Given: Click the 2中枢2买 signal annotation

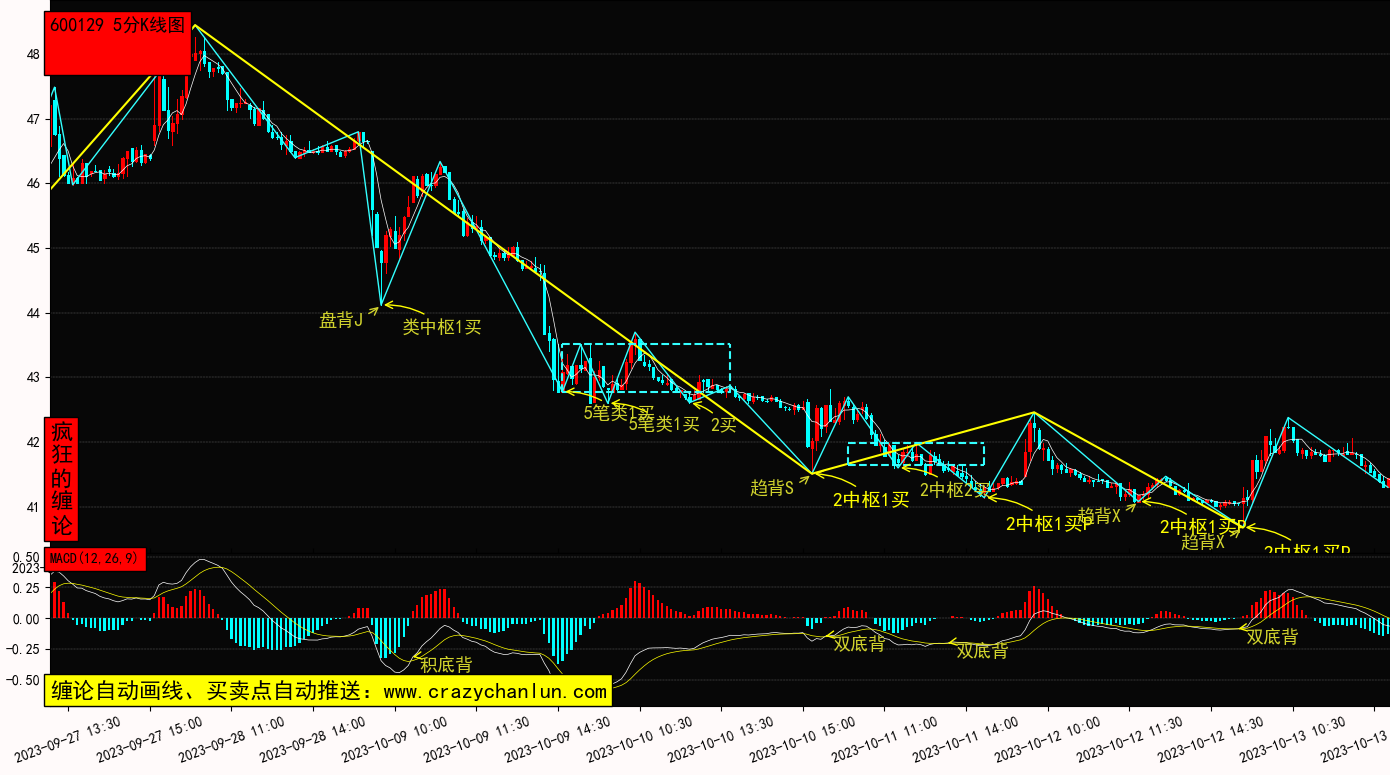Looking at the screenshot, I should point(954,489).
